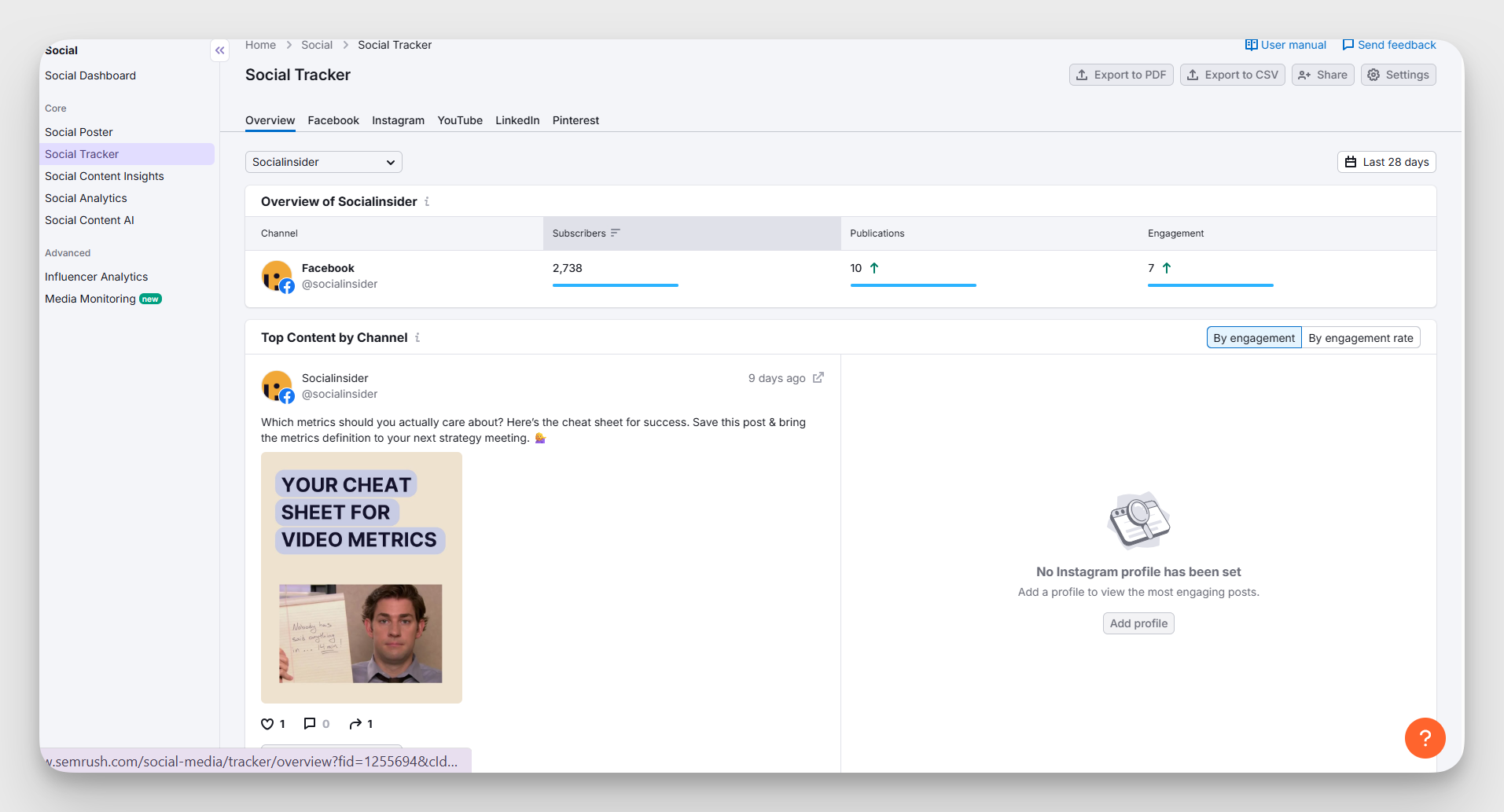Screen dimensions: 1504x812
Task: Click the Socialinsider avatar on the post
Action: 277,387
